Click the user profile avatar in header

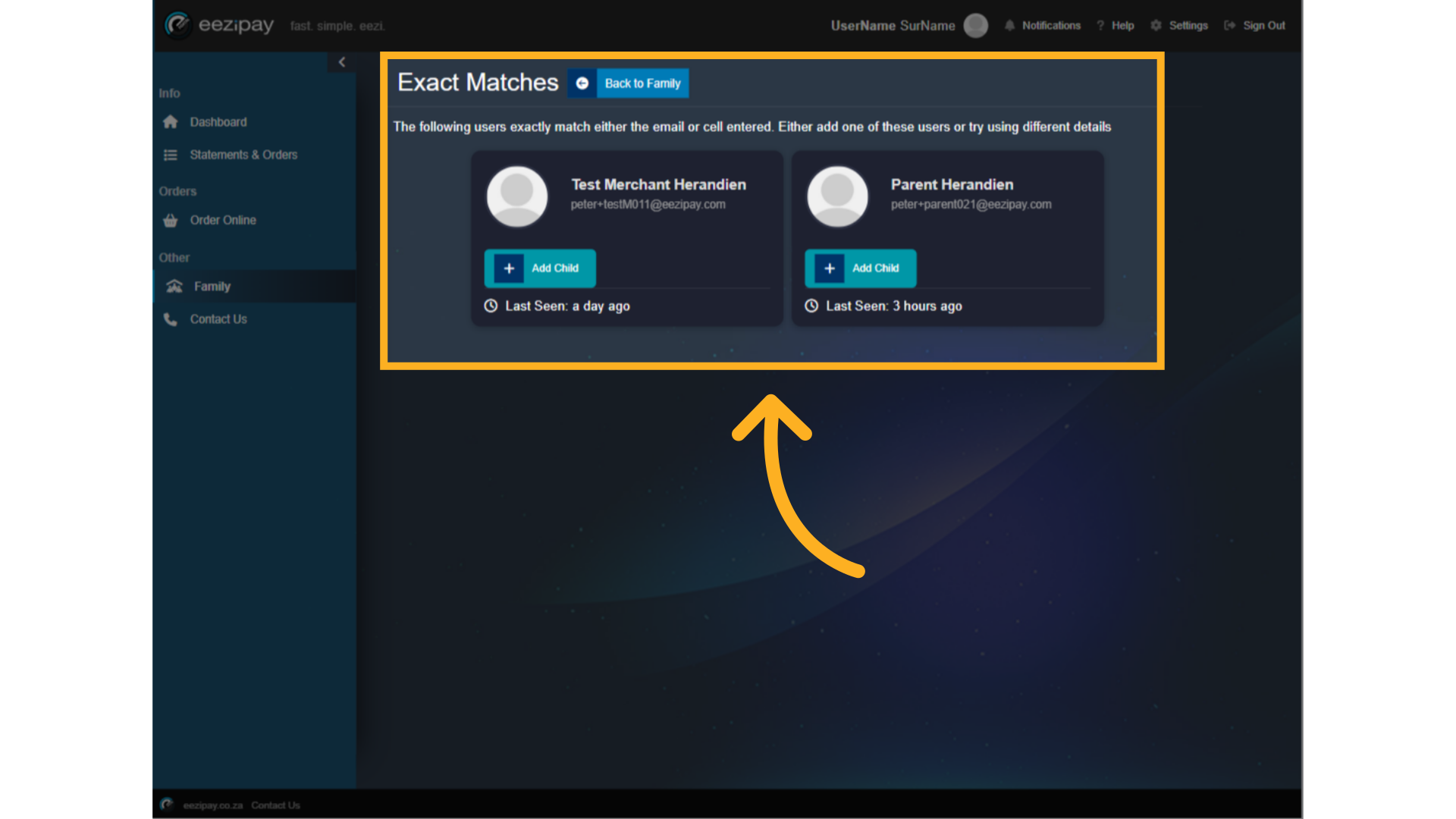tap(976, 26)
